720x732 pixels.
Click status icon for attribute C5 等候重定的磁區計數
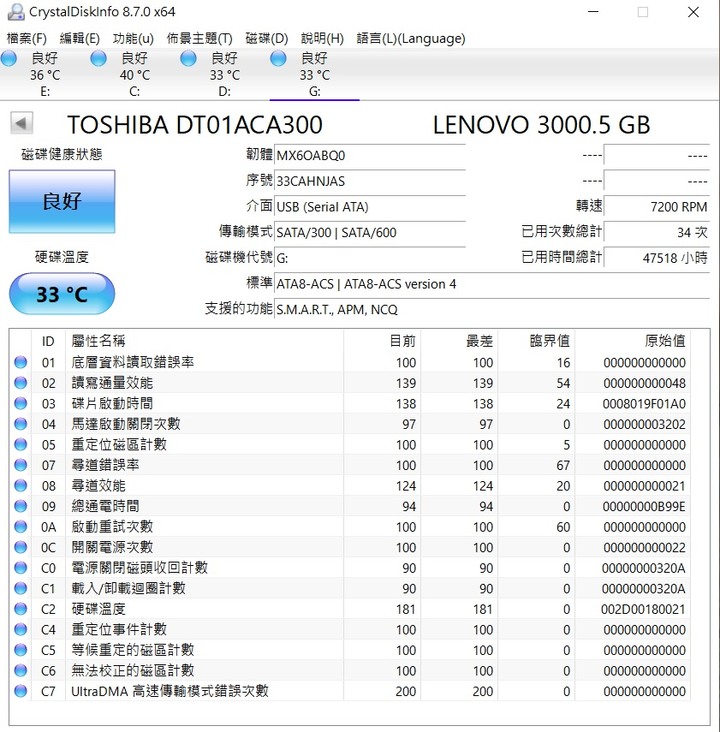(21, 650)
